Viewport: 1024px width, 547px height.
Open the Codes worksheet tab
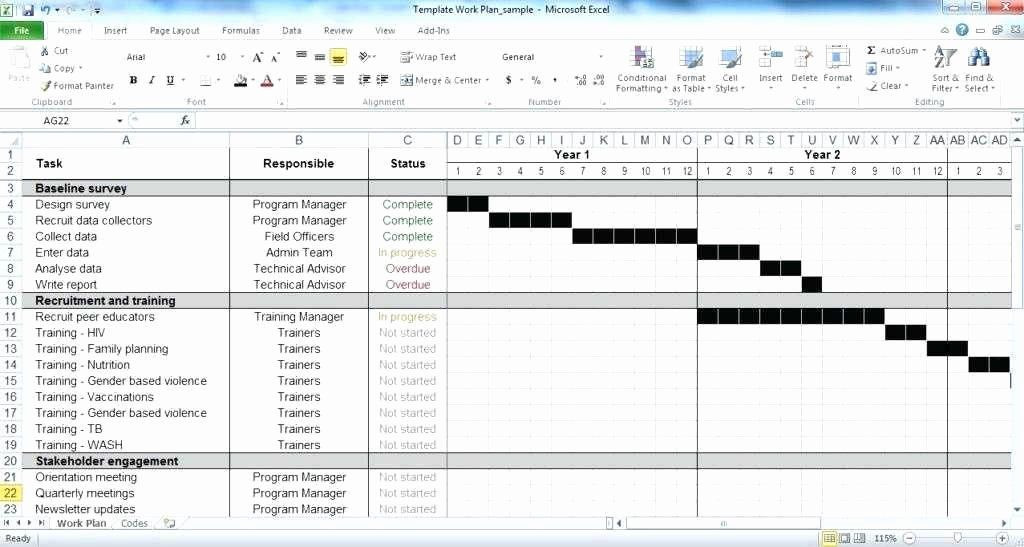point(135,524)
